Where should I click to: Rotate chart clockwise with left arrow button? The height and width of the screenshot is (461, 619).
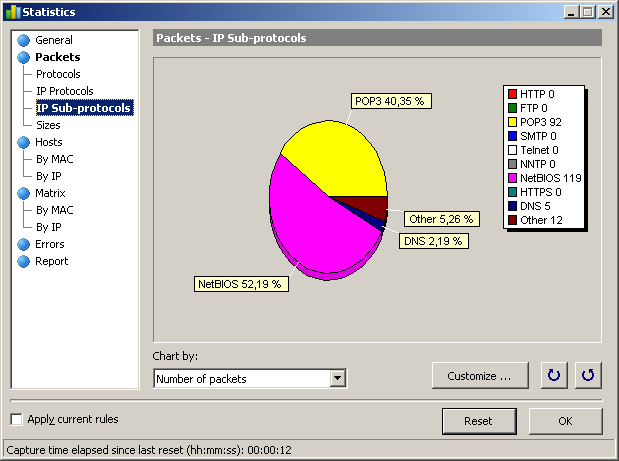tap(554, 375)
